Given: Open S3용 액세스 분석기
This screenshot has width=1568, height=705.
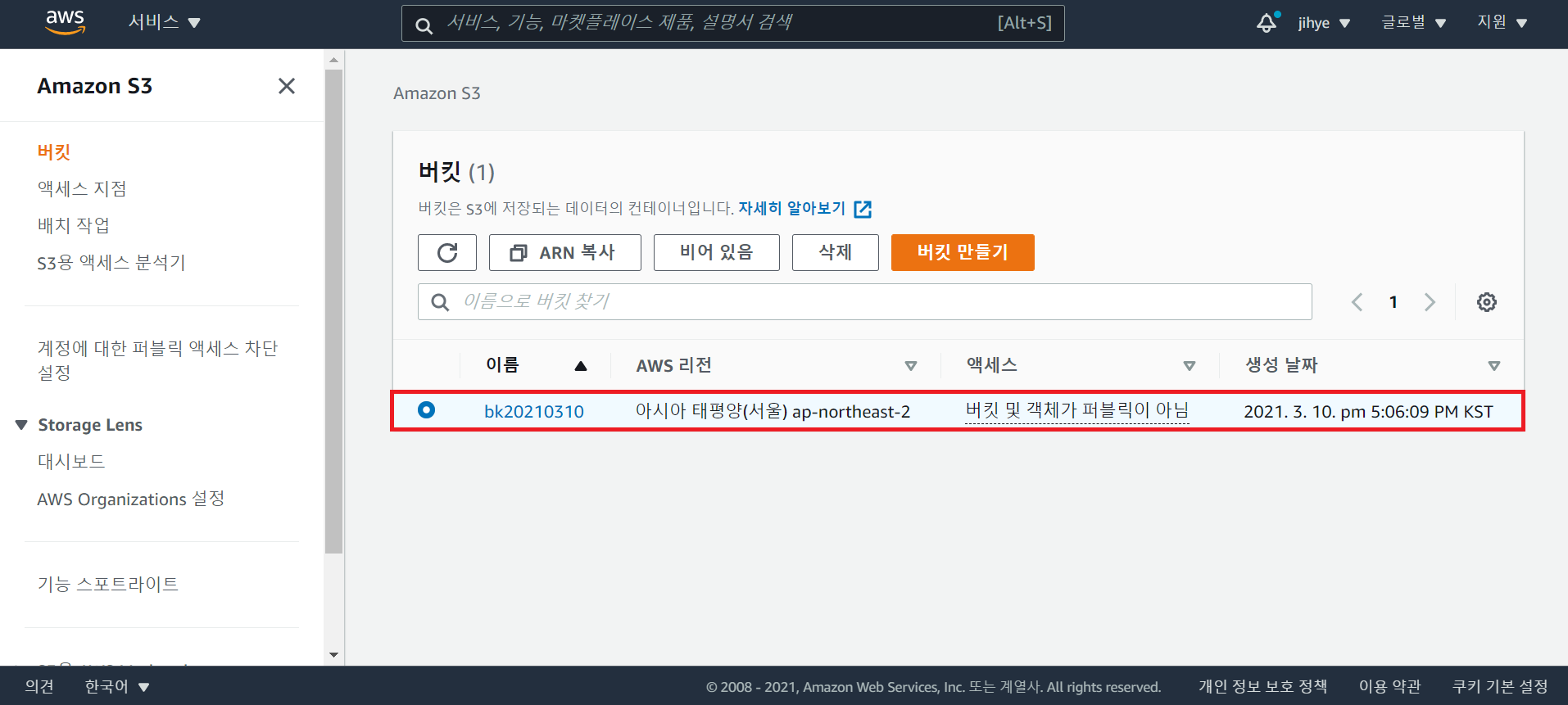Looking at the screenshot, I should (111, 263).
